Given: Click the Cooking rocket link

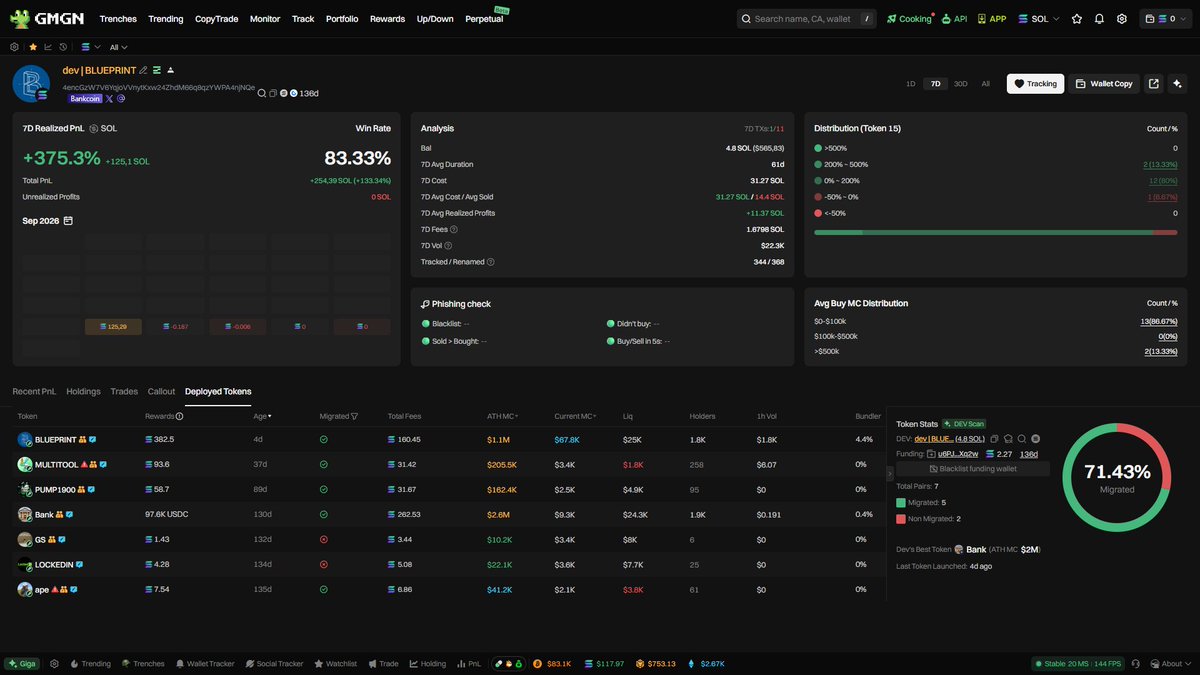Looking at the screenshot, I should [x=908, y=19].
